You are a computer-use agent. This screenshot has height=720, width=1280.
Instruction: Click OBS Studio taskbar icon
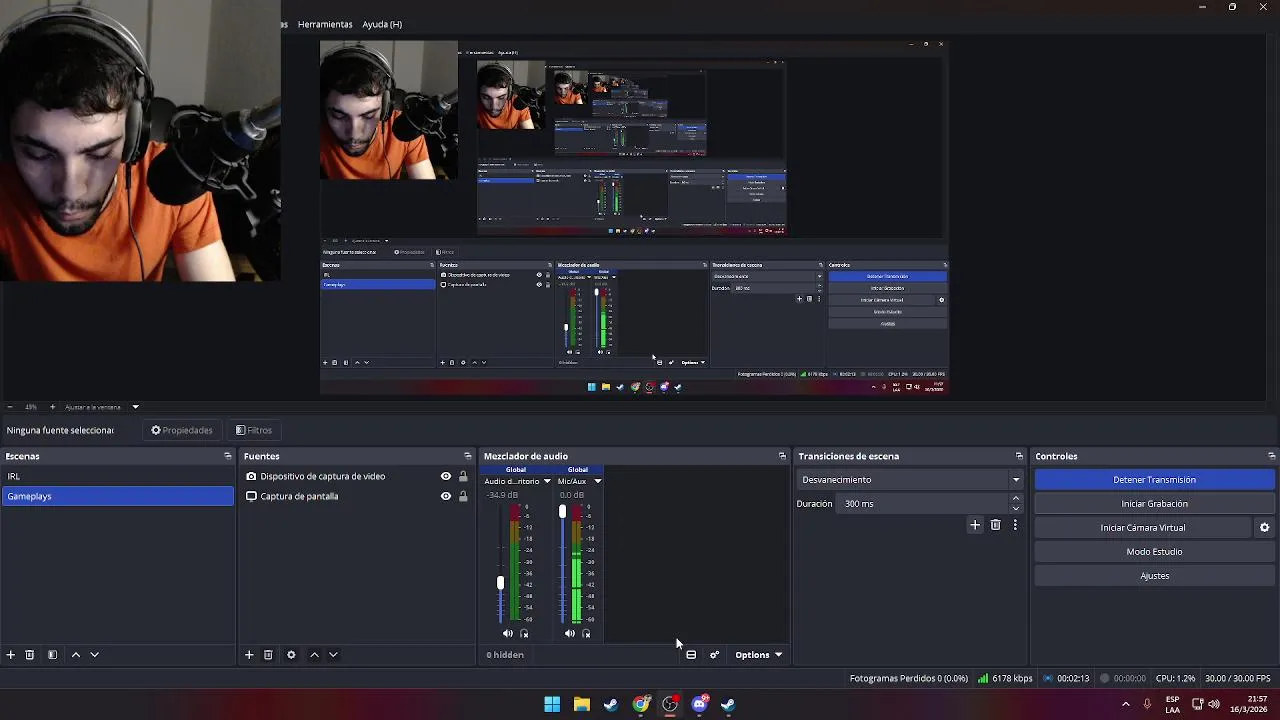[670, 704]
